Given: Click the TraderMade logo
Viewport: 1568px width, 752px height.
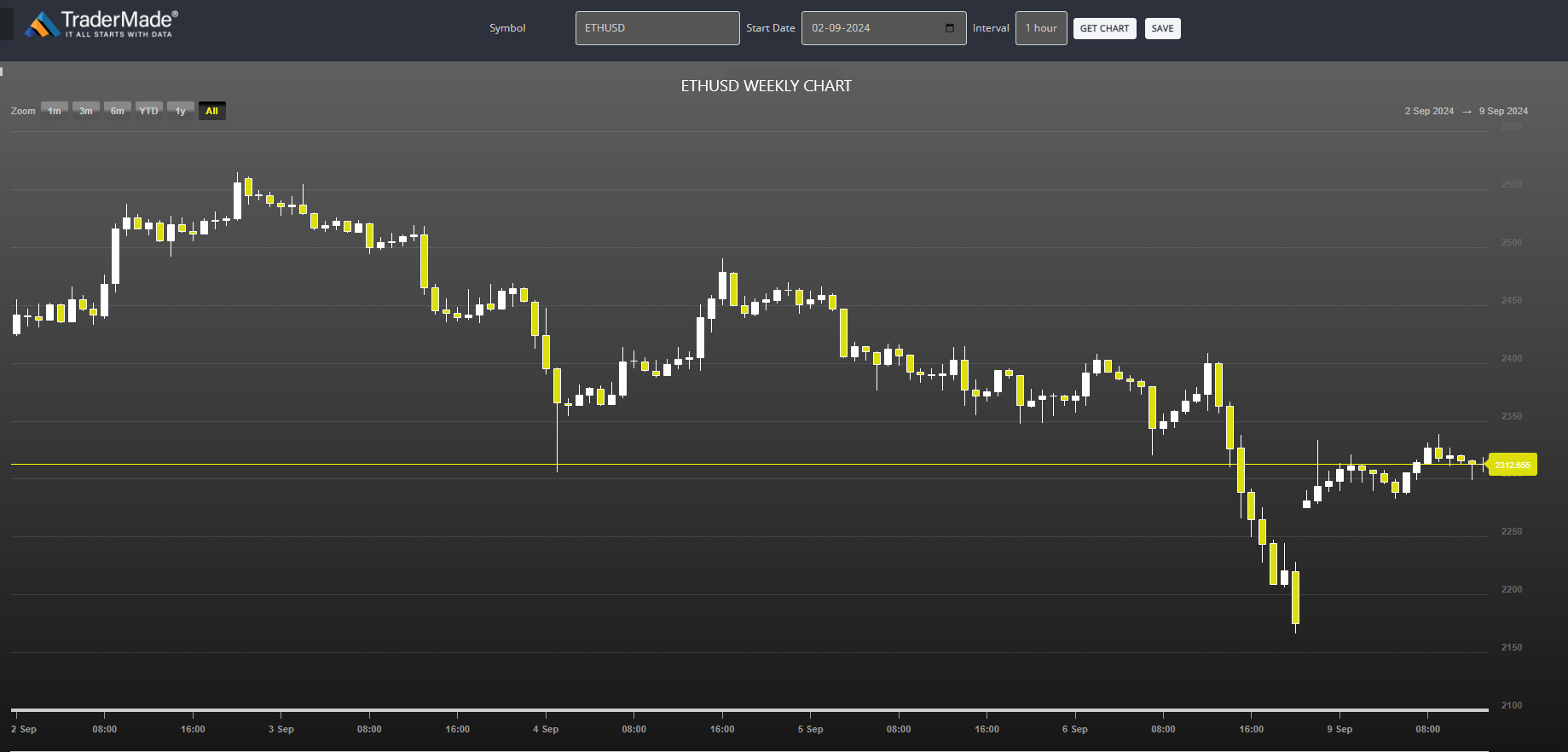Looking at the screenshot, I should point(101,25).
